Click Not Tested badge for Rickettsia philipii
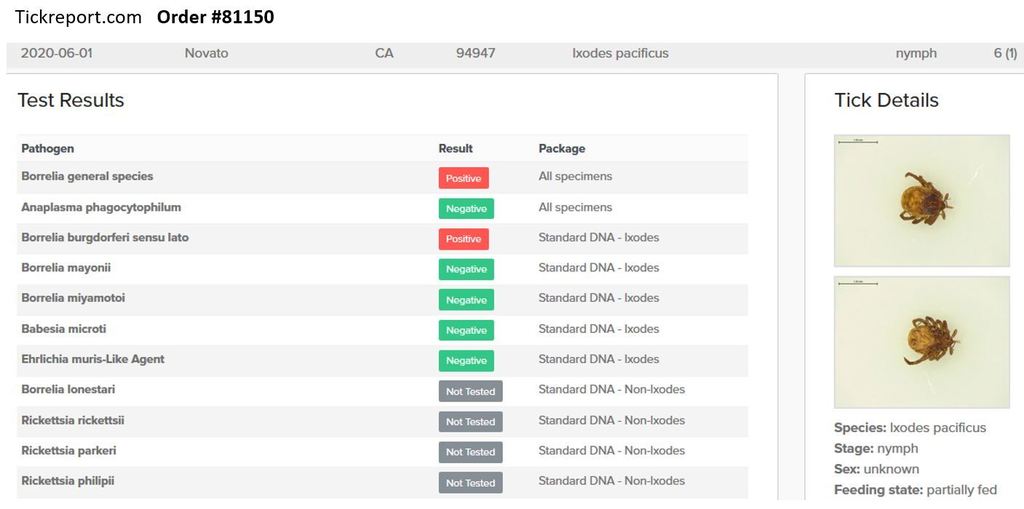 [470, 483]
